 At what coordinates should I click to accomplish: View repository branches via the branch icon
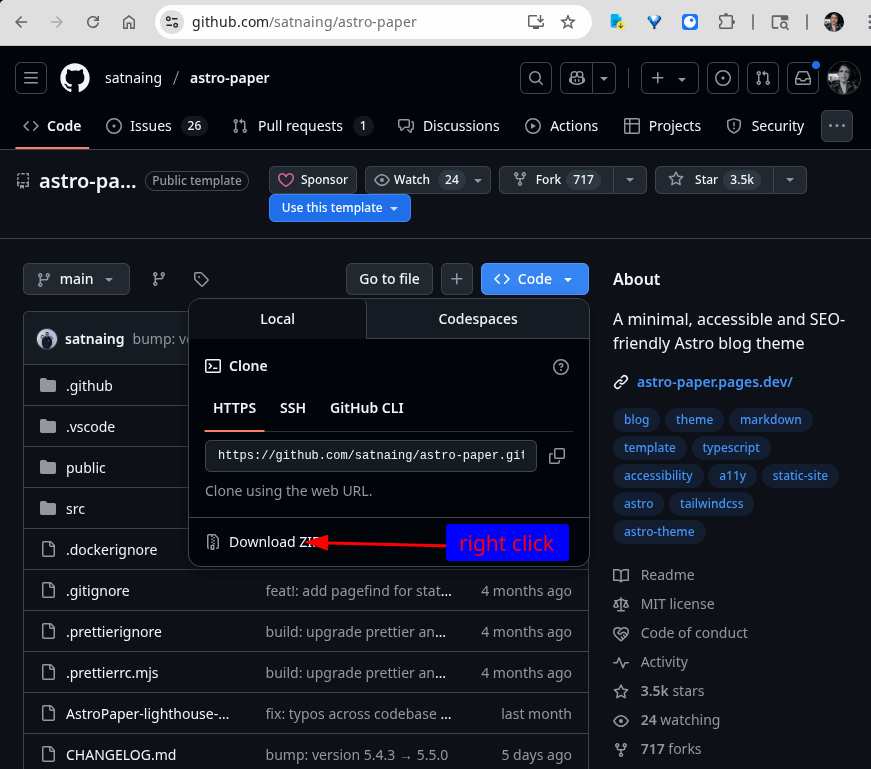point(158,279)
